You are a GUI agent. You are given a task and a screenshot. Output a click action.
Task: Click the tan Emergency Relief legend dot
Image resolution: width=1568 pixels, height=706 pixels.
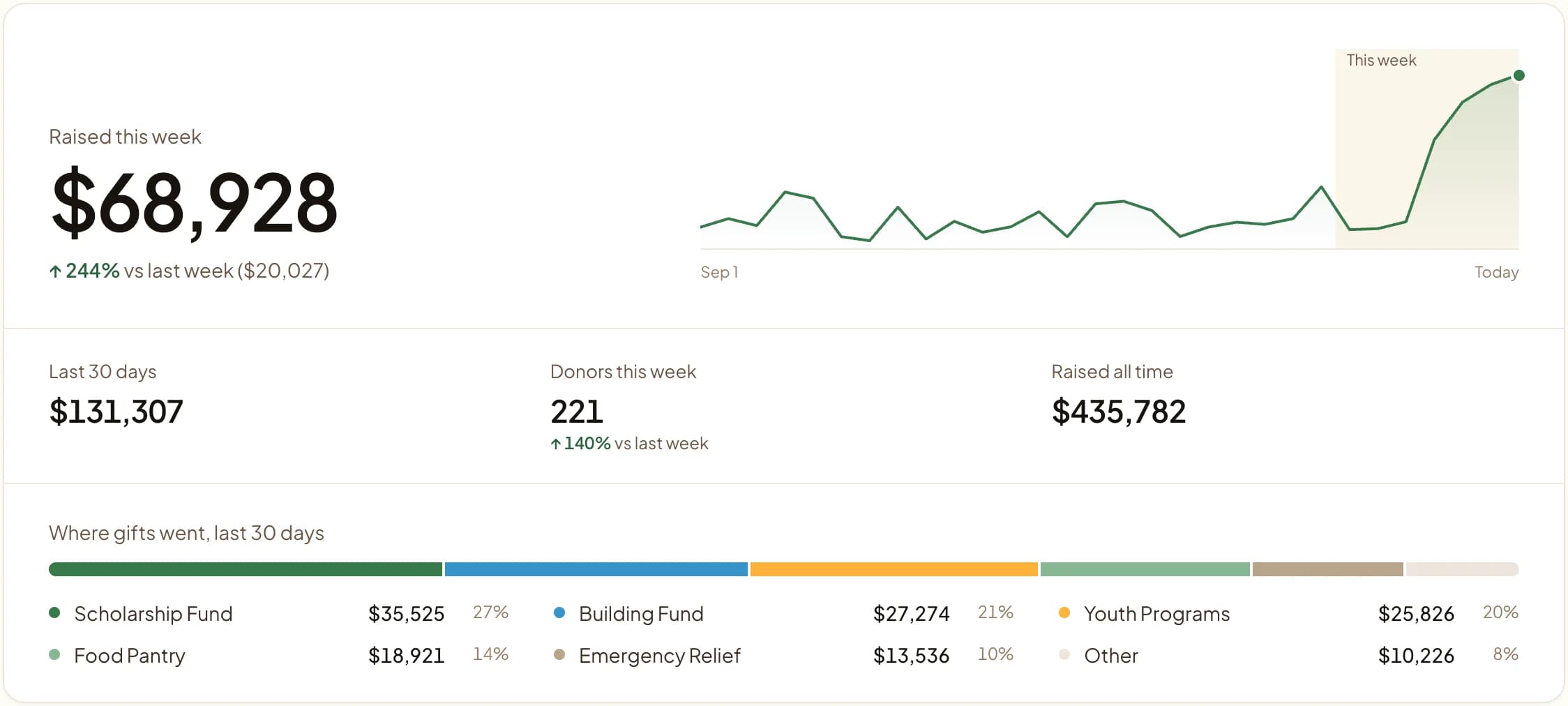click(x=559, y=654)
